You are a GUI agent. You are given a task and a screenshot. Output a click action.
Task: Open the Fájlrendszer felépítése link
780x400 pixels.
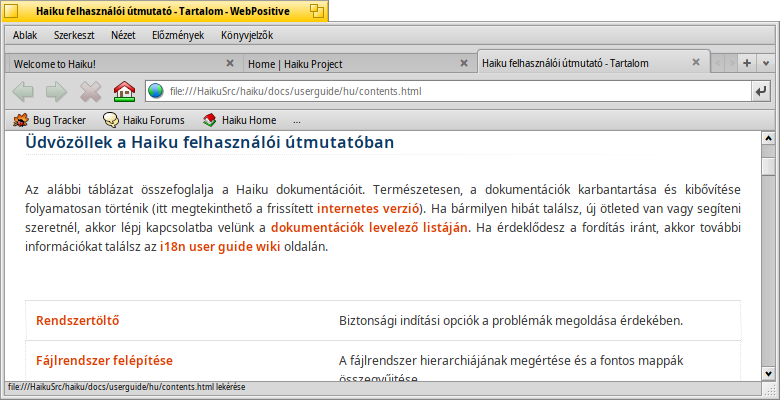click(x=104, y=360)
